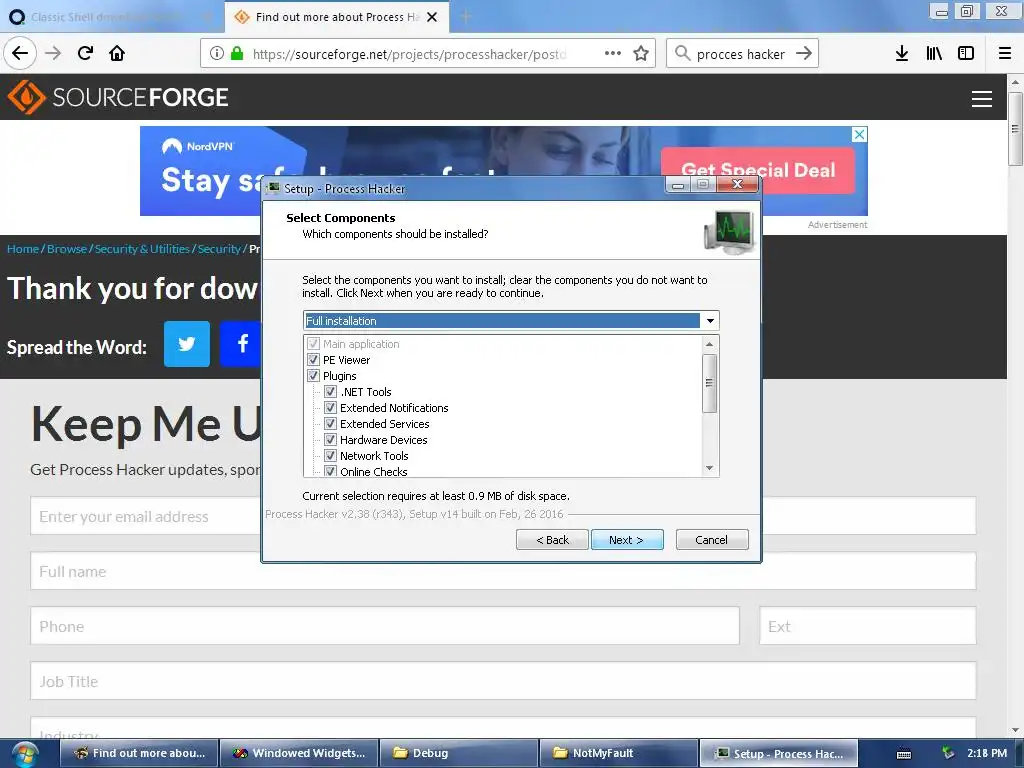
Task: Click the green padlock secure icon
Action: [x=237, y=54]
